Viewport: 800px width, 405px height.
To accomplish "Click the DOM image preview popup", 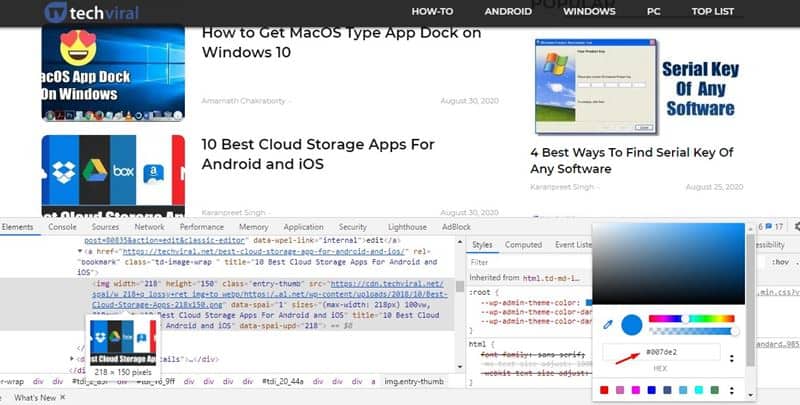I will click(123, 347).
